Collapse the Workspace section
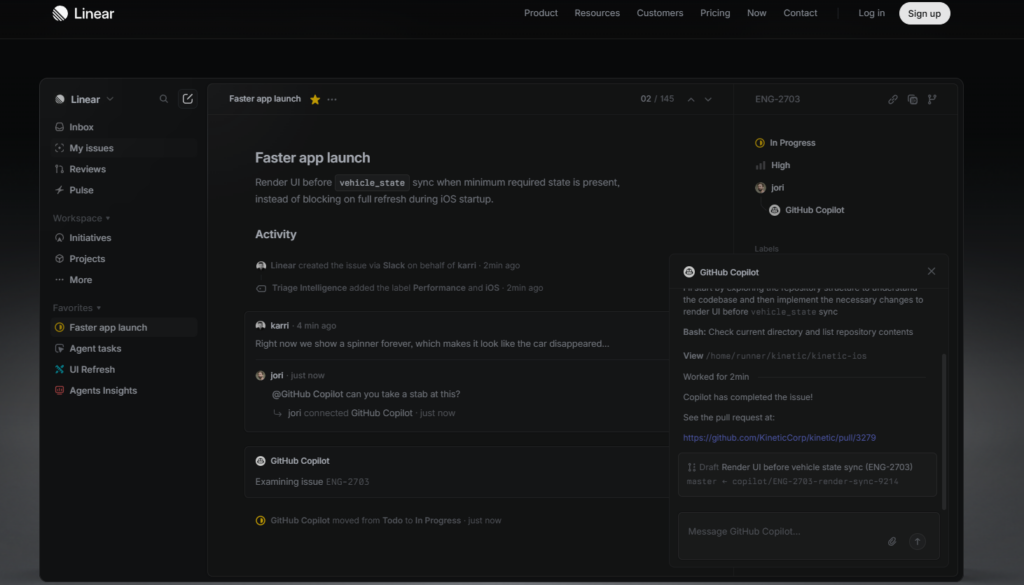 (x=82, y=218)
